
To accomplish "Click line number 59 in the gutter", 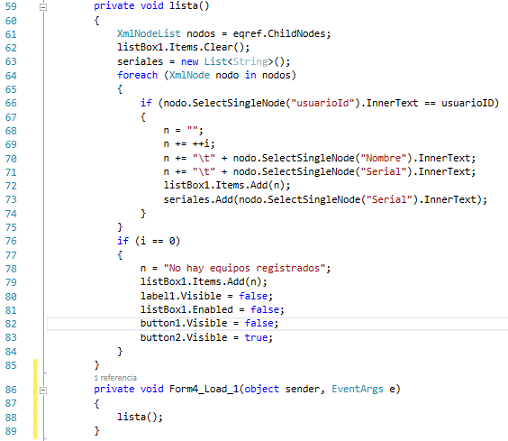I will (11, 6).
